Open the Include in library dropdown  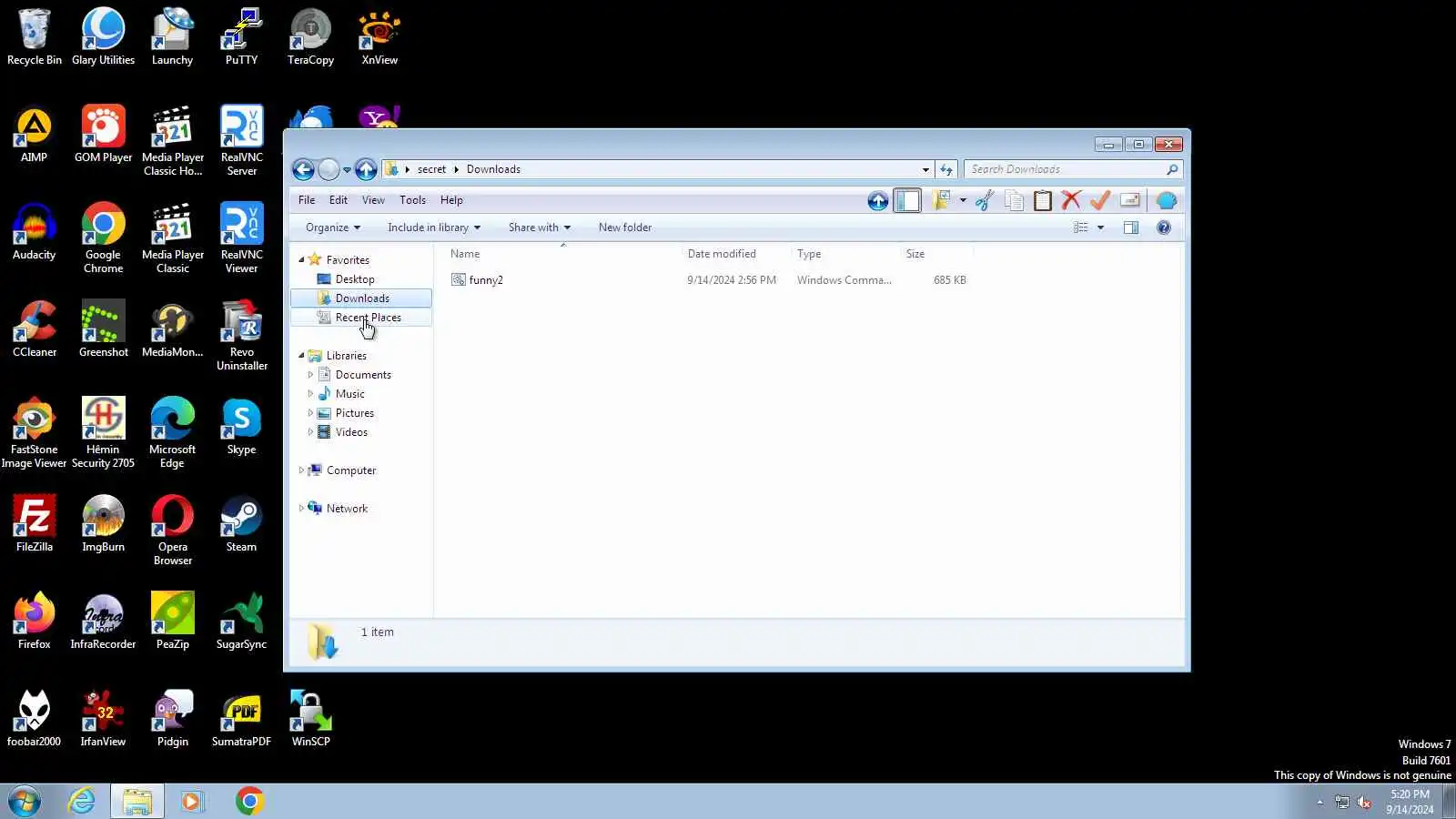(x=434, y=227)
